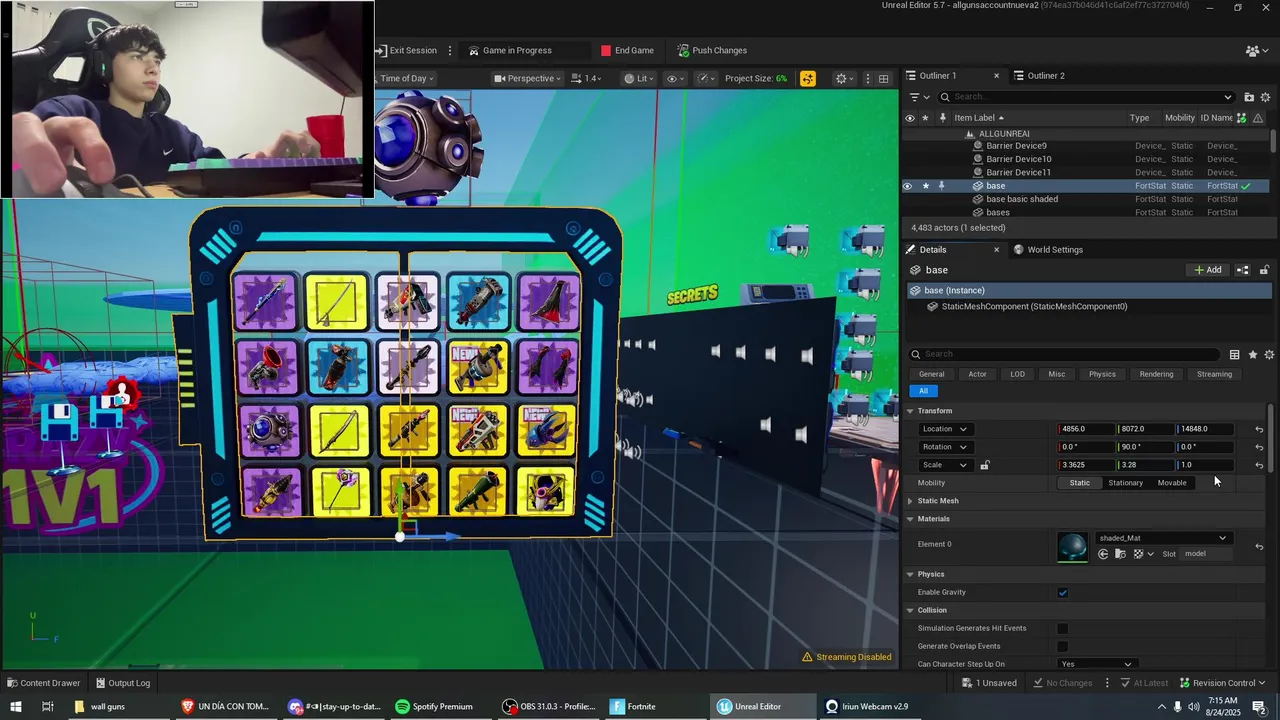Set Mobility to Stationary
This screenshot has height=720, width=1280.
1125,483
